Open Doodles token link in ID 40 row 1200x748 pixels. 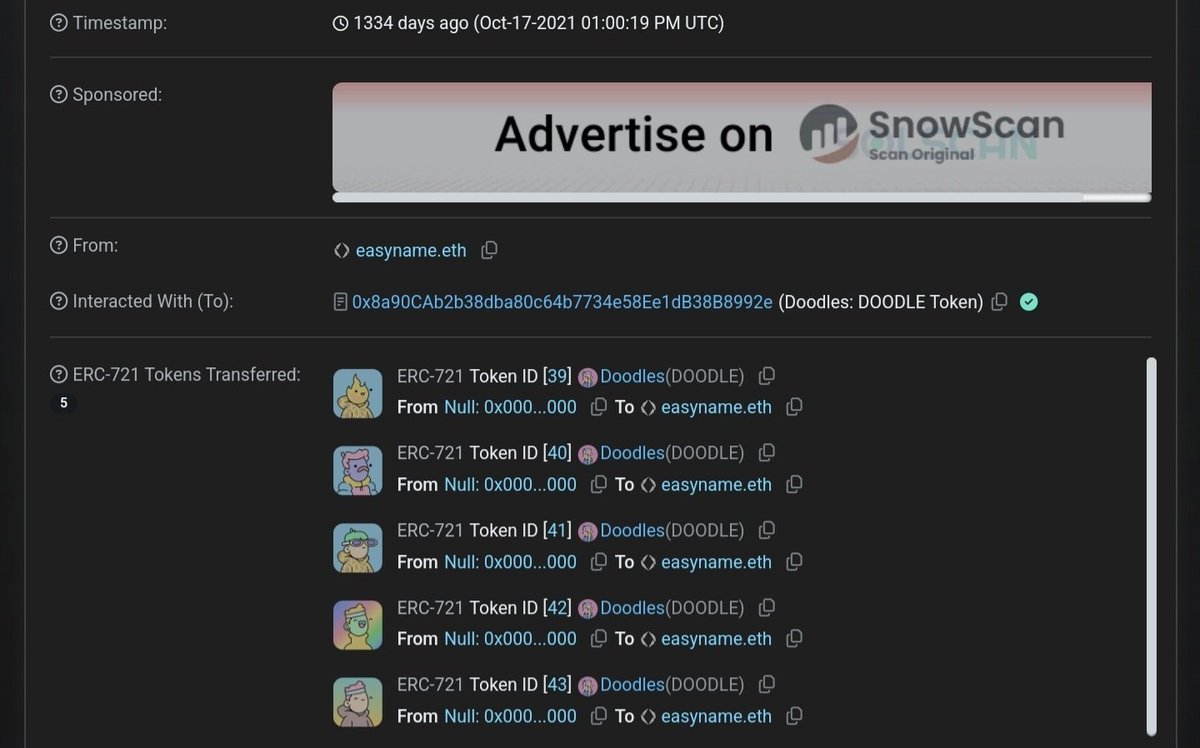tap(632, 453)
